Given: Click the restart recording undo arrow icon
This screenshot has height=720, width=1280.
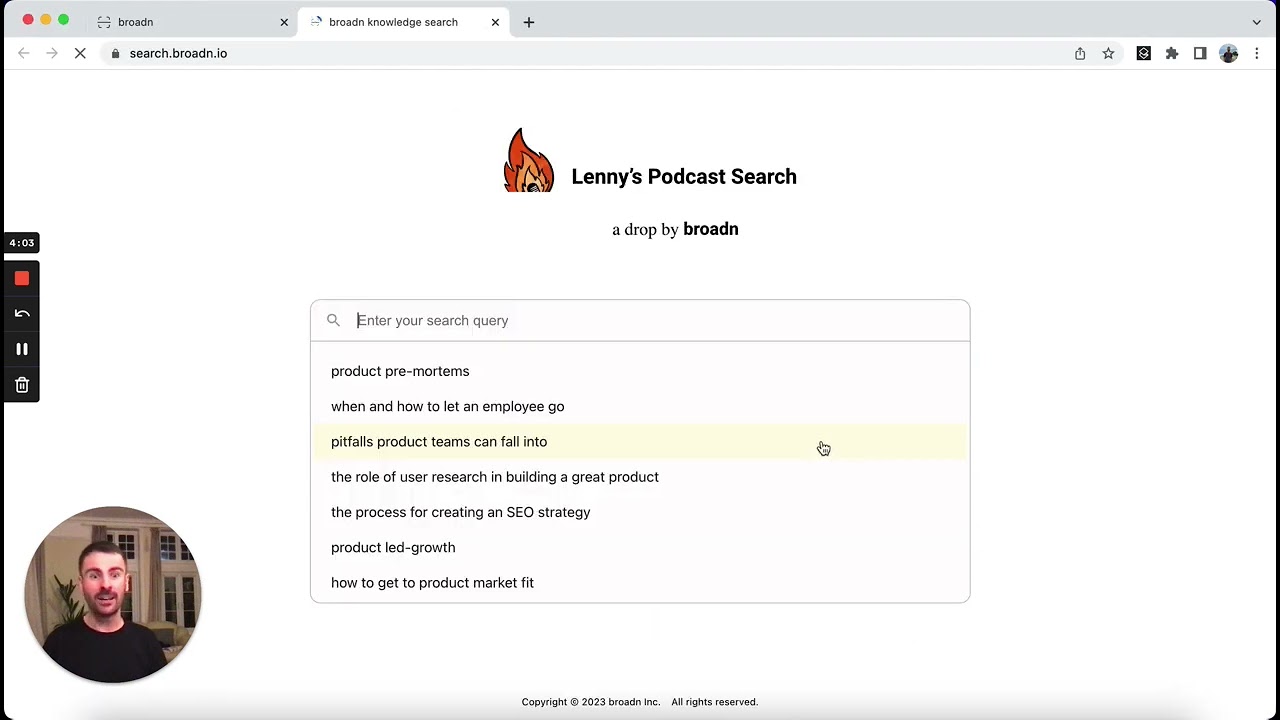Looking at the screenshot, I should click(22, 314).
